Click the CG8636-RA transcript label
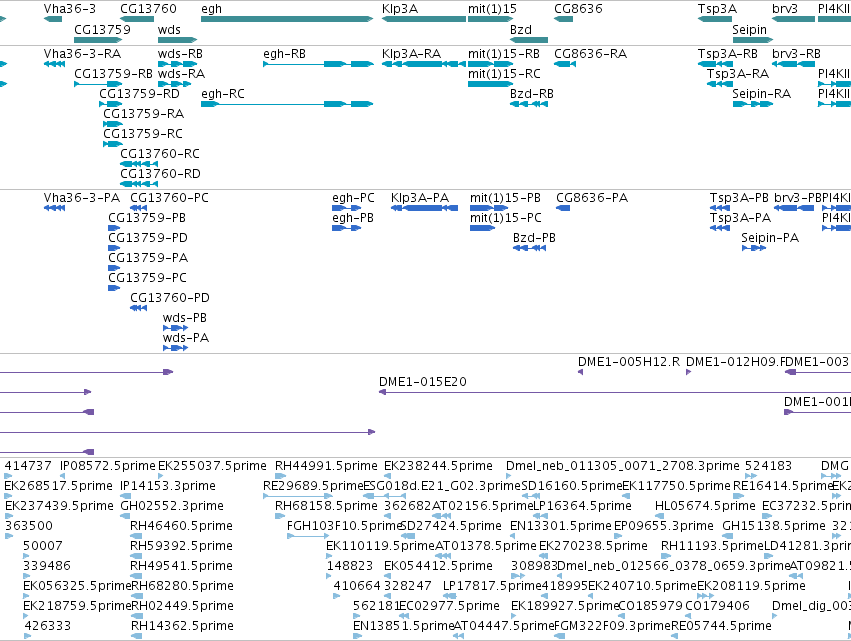 point(590,54)
